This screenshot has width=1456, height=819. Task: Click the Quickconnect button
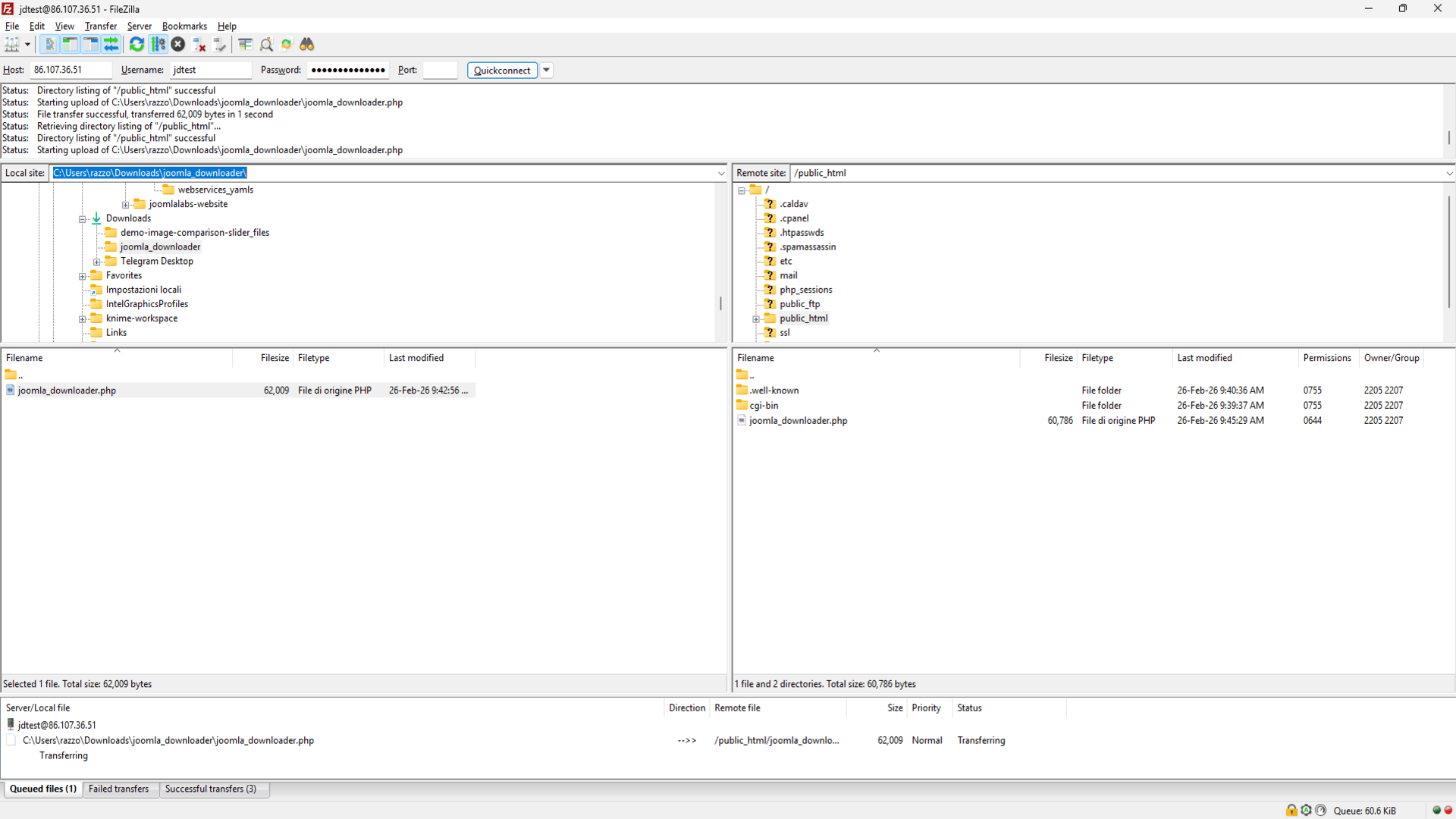point(501,70)
